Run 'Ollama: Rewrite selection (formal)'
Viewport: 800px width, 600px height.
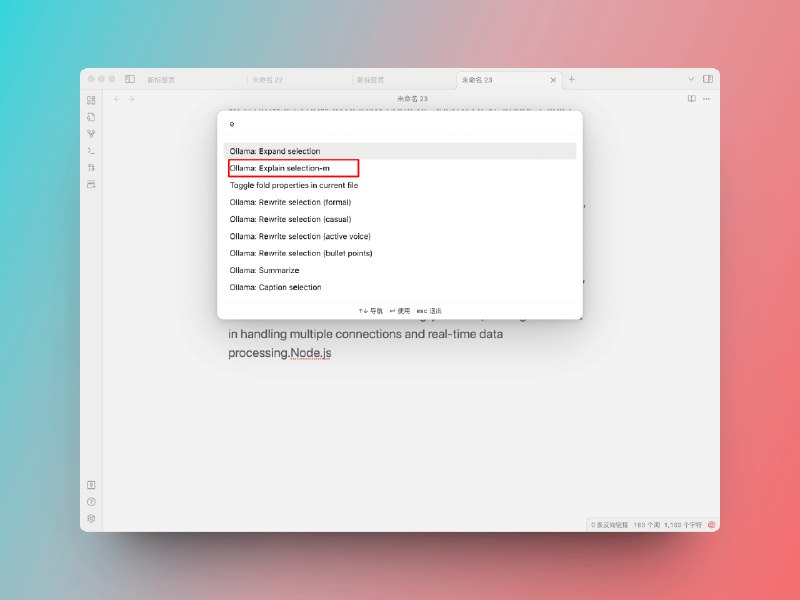click(399, 202)
